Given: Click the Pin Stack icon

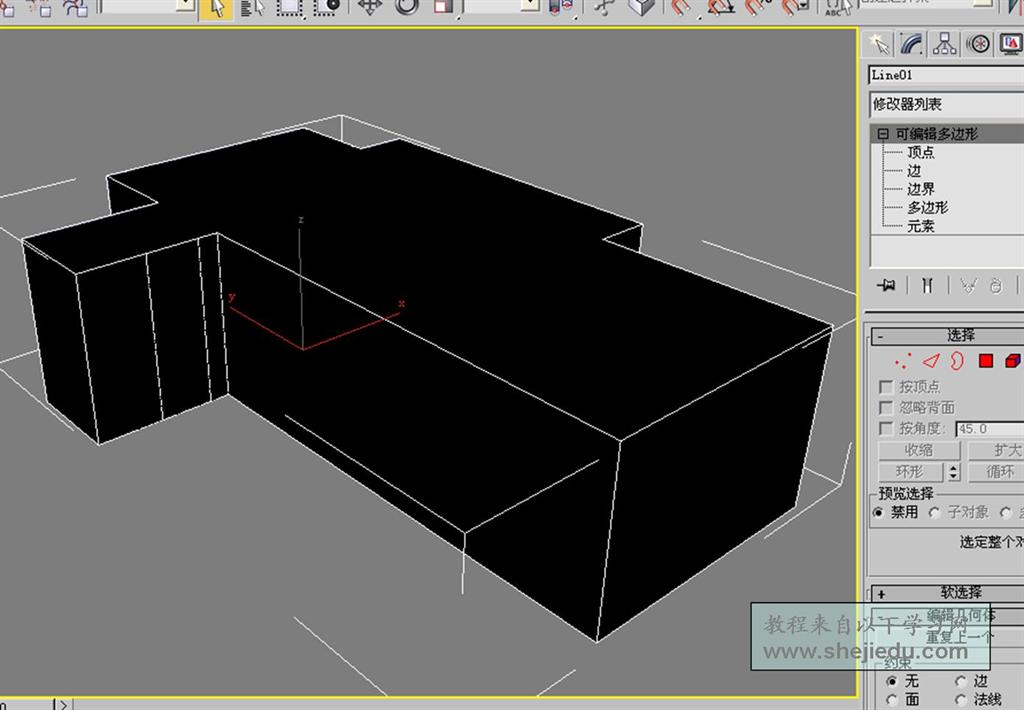Looking at the screenshot, I should point(886,286).
